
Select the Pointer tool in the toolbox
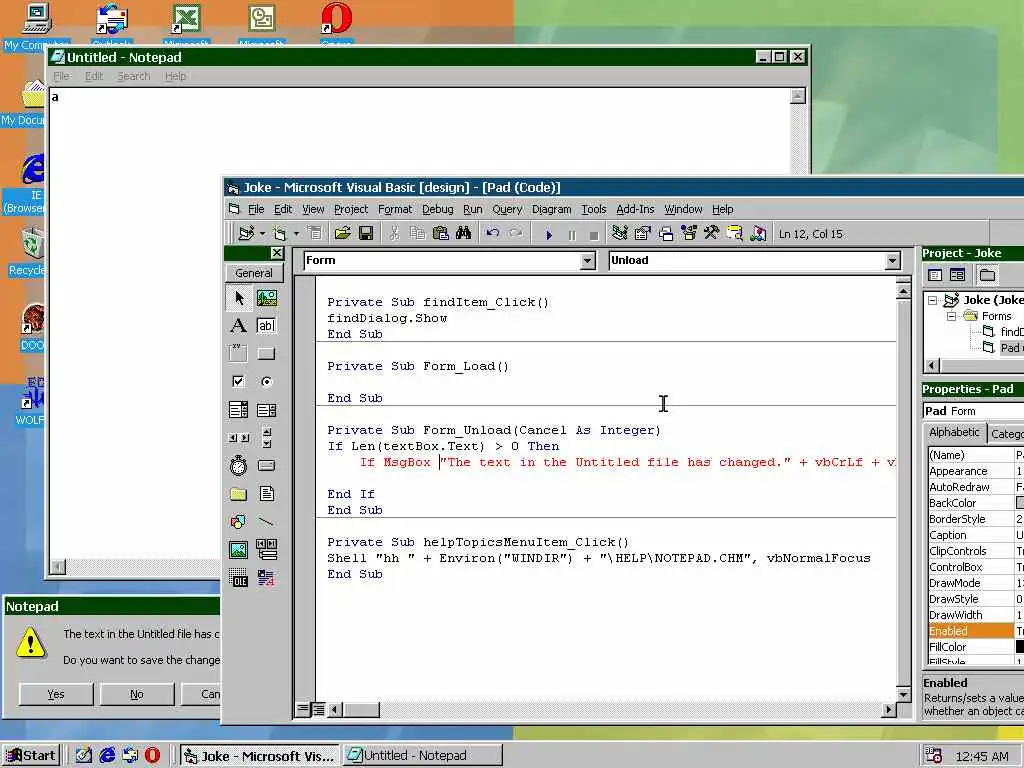click(x=238, y=298)
